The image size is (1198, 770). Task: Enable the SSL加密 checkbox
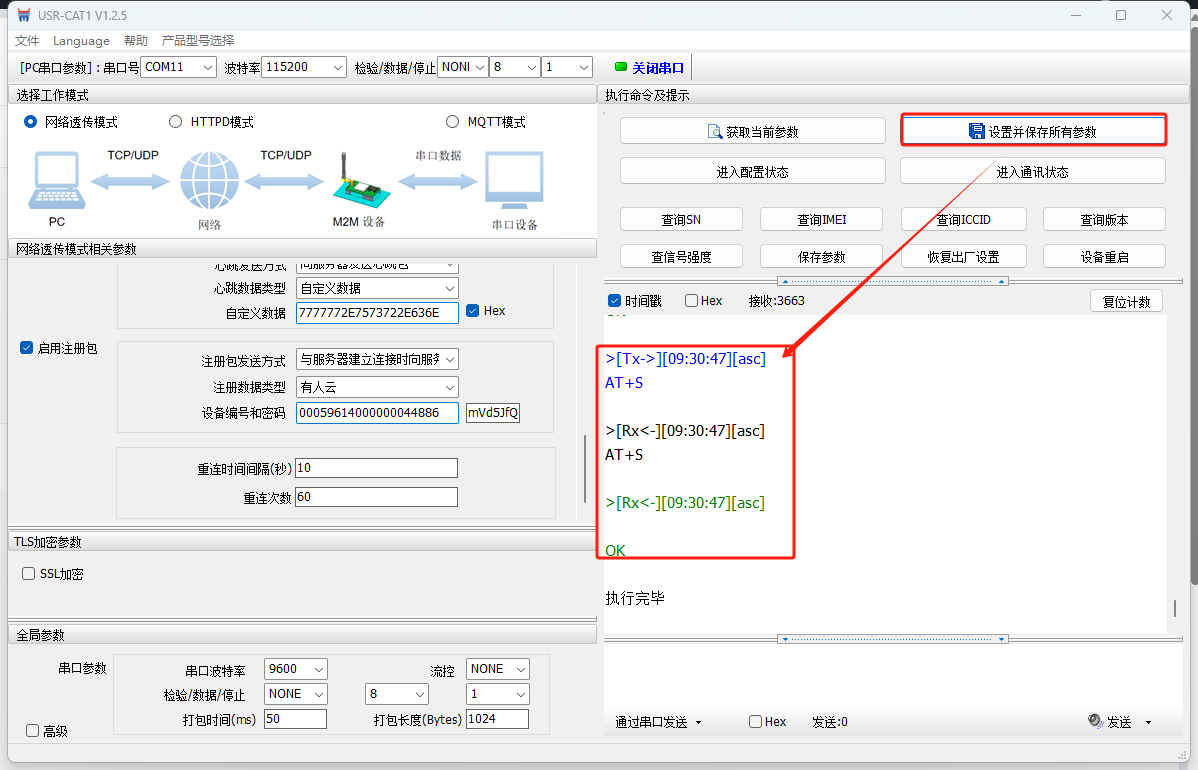coord(29,574)
